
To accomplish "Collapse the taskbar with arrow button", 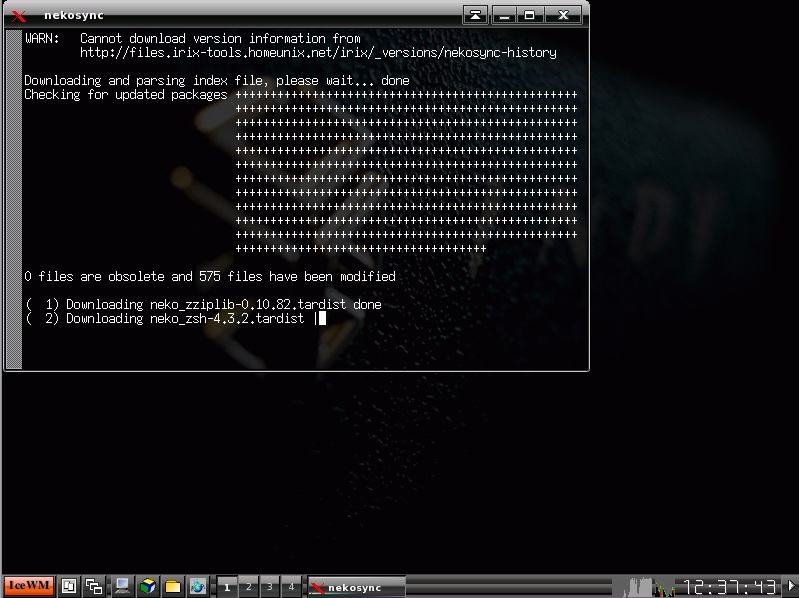I will (791, 587).
